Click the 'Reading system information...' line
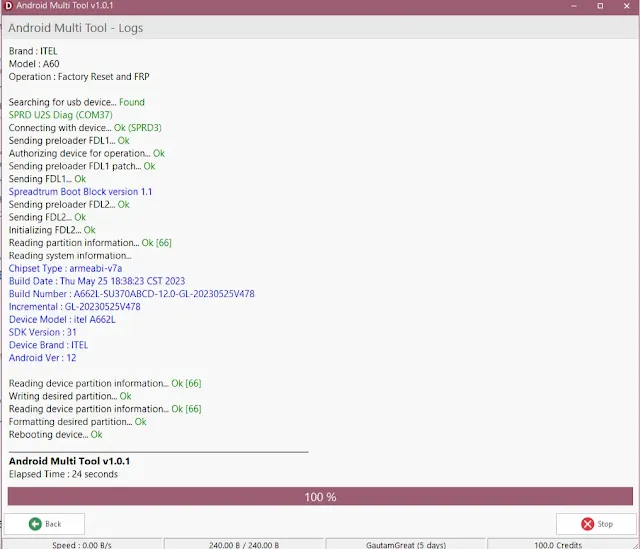 [70, 256]
